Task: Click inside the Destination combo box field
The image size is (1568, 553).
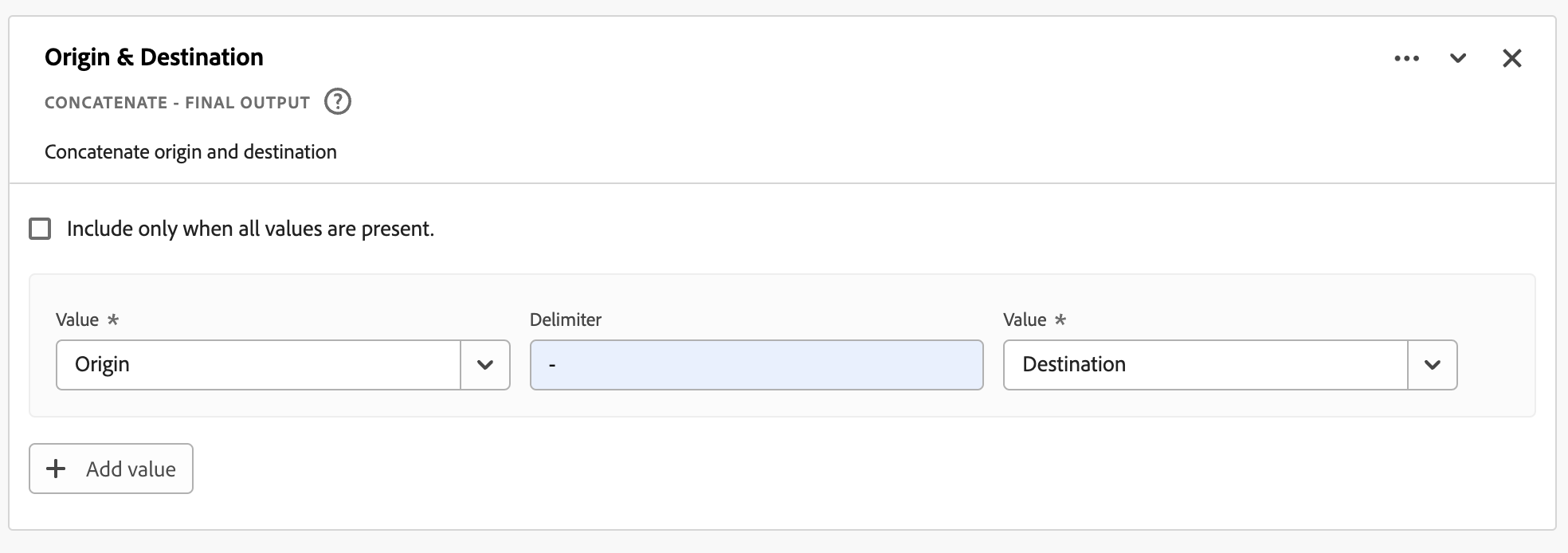Action: click(1205, 365)
